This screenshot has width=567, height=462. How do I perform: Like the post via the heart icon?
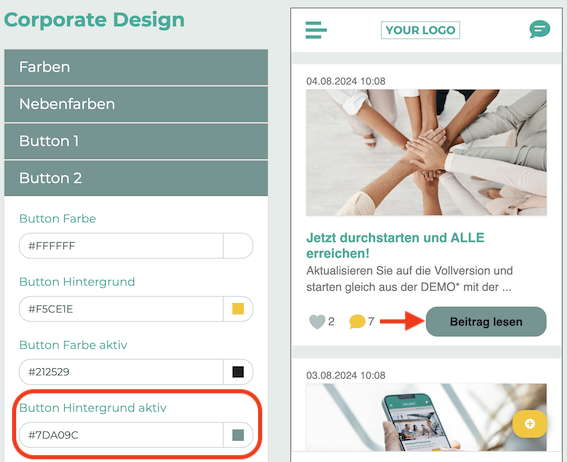317,322
